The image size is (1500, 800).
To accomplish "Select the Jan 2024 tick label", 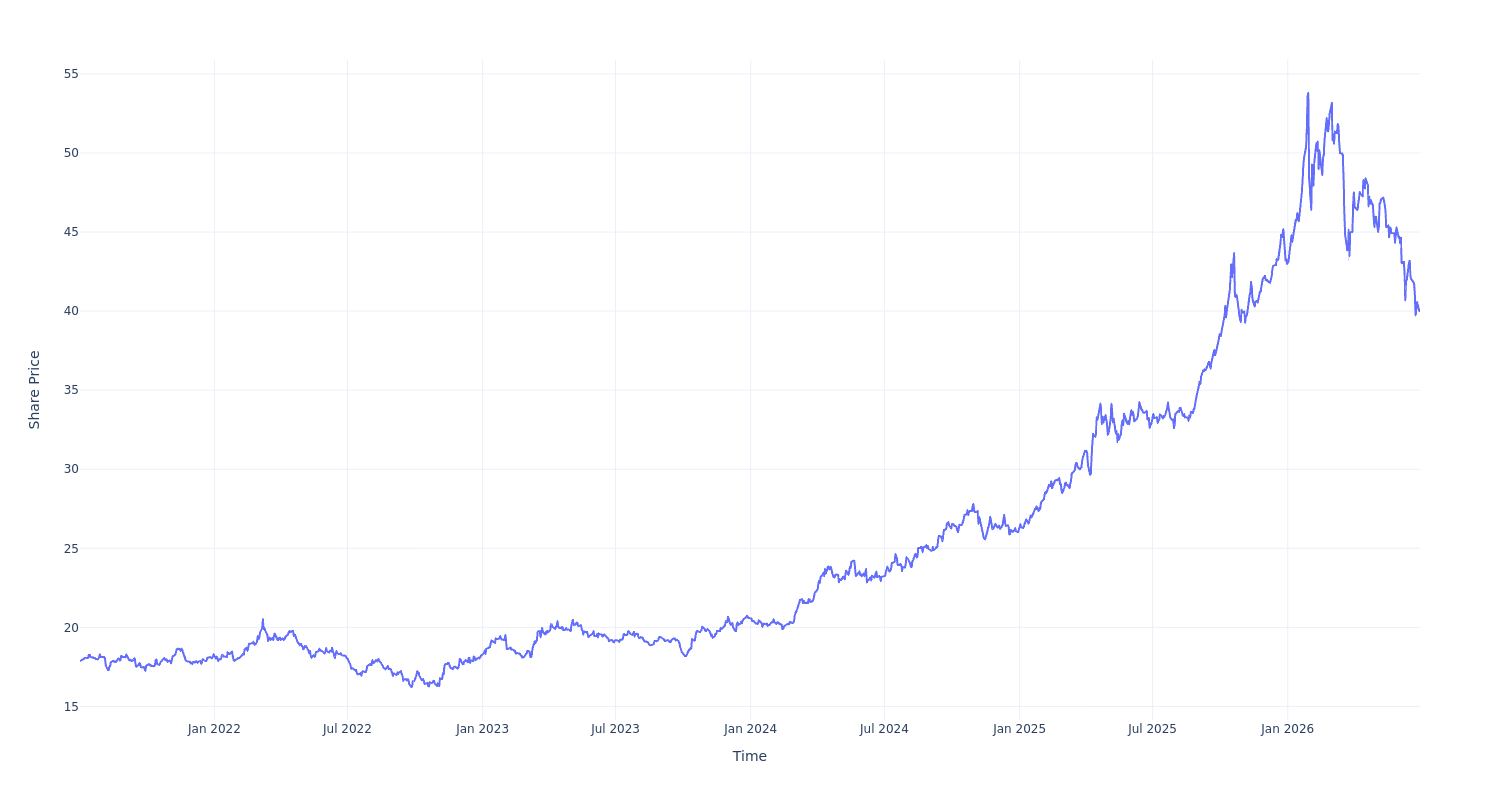I will [x=750, y=729].
